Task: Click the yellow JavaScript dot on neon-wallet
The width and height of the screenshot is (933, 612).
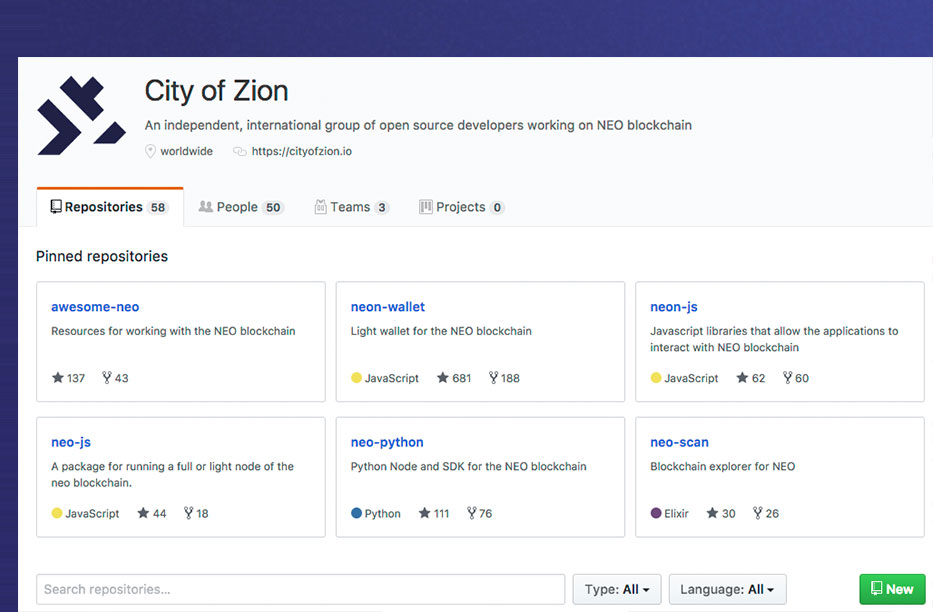Action: pyautogui.click(x=356, y=378)
